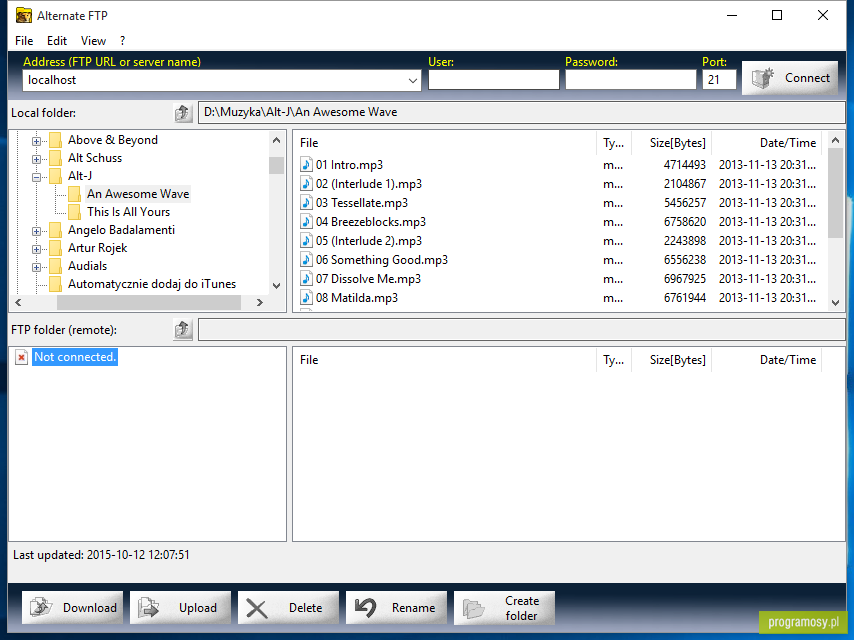Select the music icon of 07 Dissolve Me.mp3

[306, 279]
